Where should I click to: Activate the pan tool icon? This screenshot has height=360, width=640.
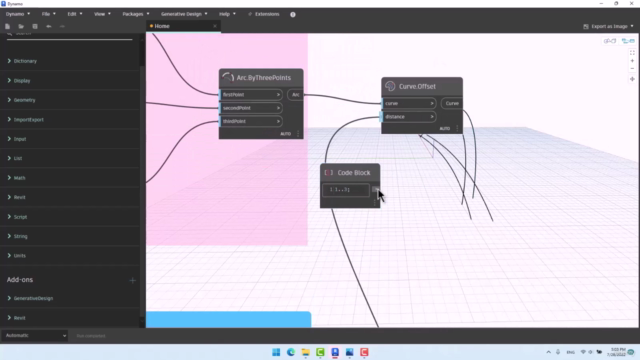pyautogui.click(x=632, y=79)
